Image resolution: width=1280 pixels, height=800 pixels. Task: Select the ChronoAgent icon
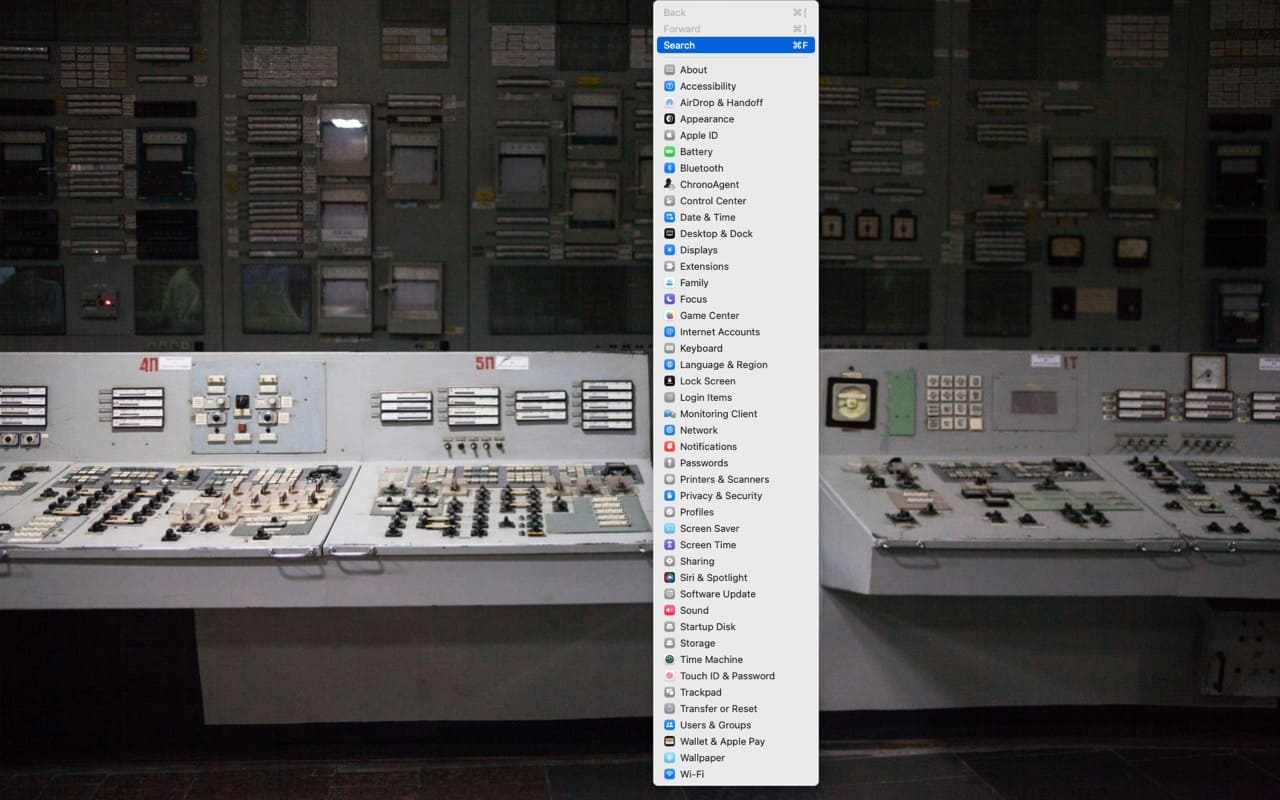[668, 184]
